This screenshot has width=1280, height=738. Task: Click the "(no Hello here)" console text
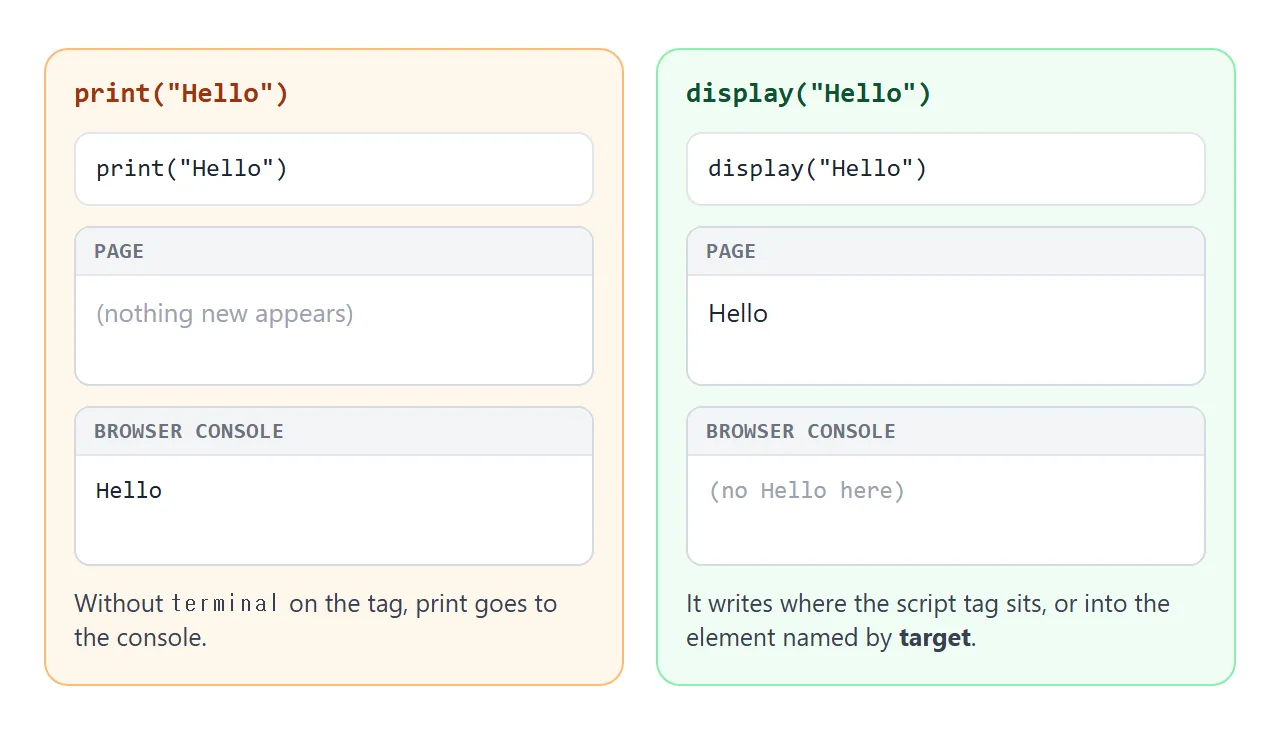tap(807, 491)
